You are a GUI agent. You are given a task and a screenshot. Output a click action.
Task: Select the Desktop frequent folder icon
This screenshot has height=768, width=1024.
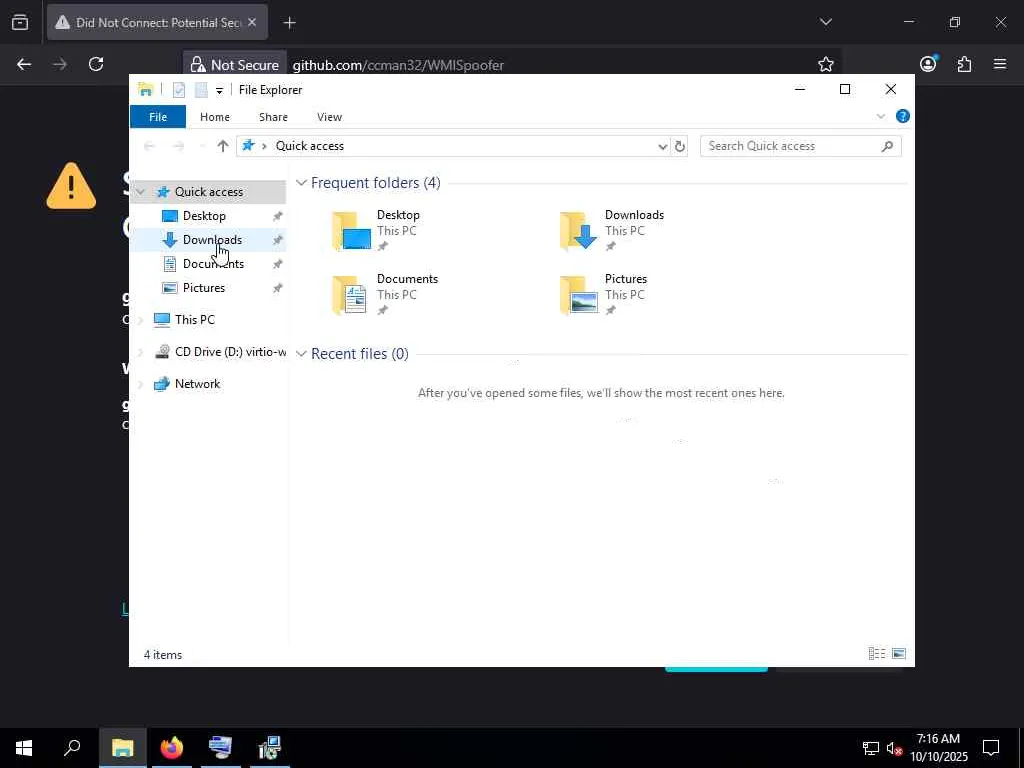point(351,231)
